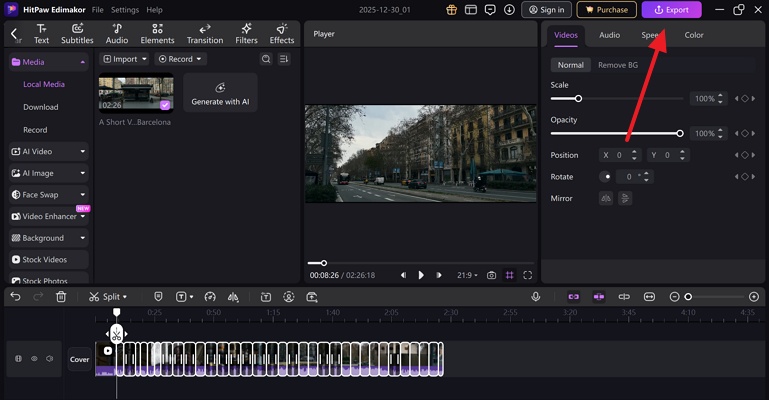The height and width of the screenshot is (400, 769).
Task: Click the speed gauge icon in timeline toolbar
Action: pos(210,297)
